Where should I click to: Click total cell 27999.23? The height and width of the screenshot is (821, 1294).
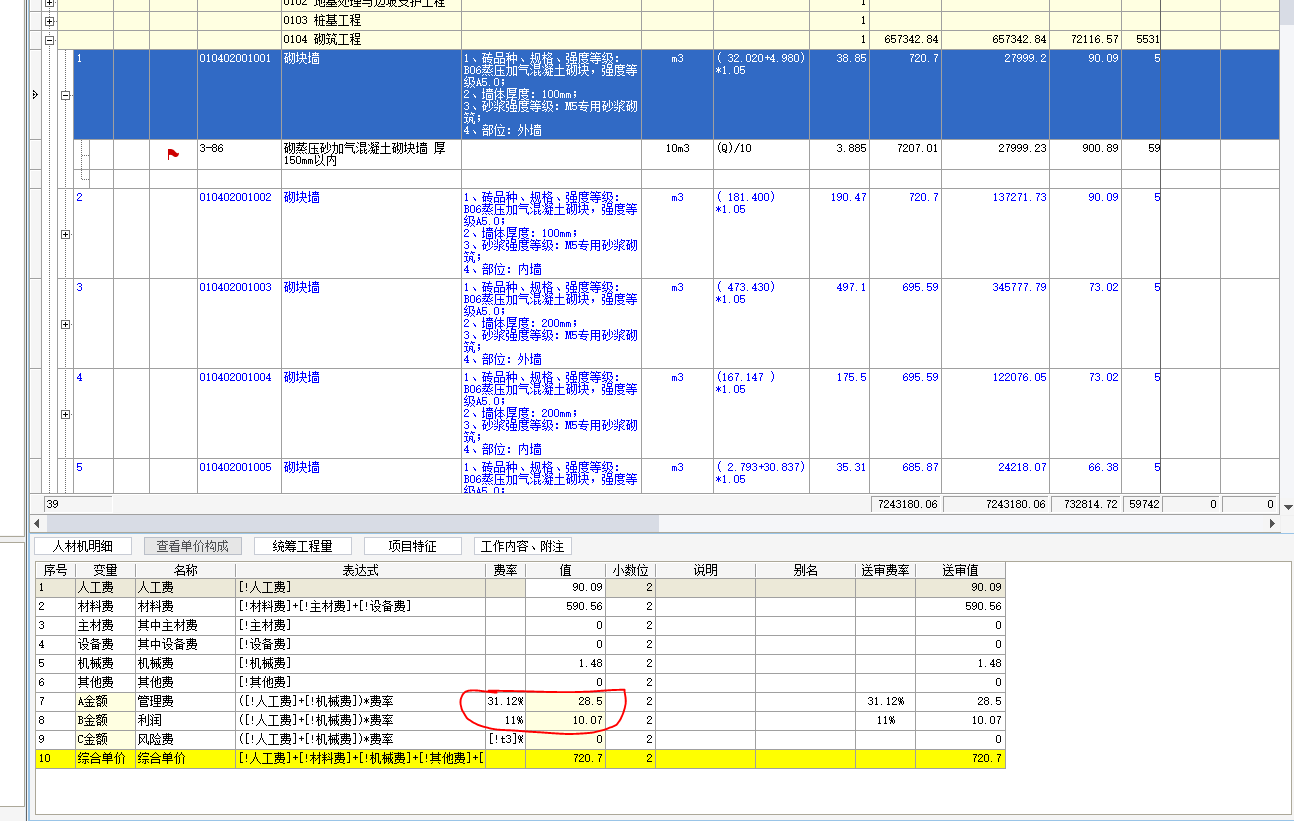click(995, 155)
